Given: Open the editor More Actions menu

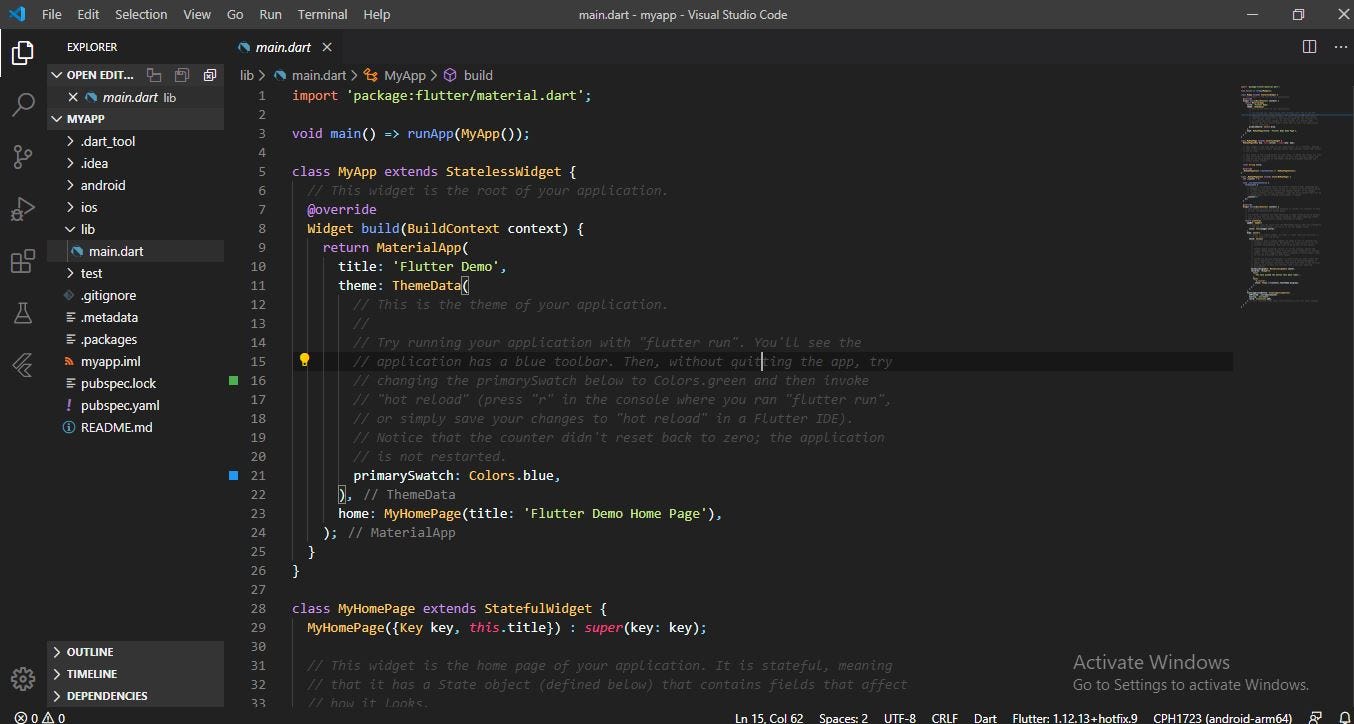Looking at the screenshot, I should click(1340, 47).
